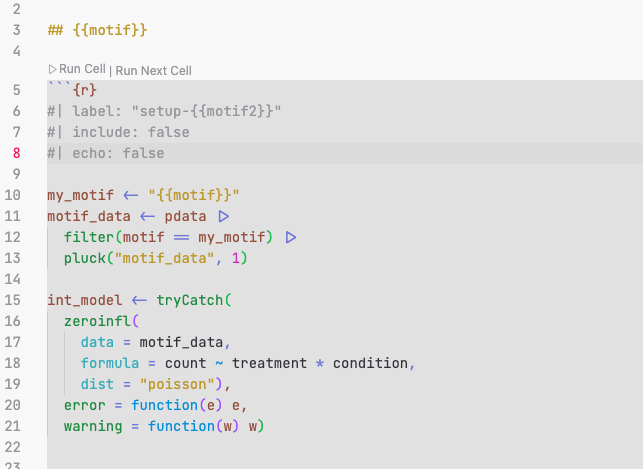This screenshot has height=469, width=643.
Task: Click line number 8 in the gutter
Action: (x=16, y=153)
